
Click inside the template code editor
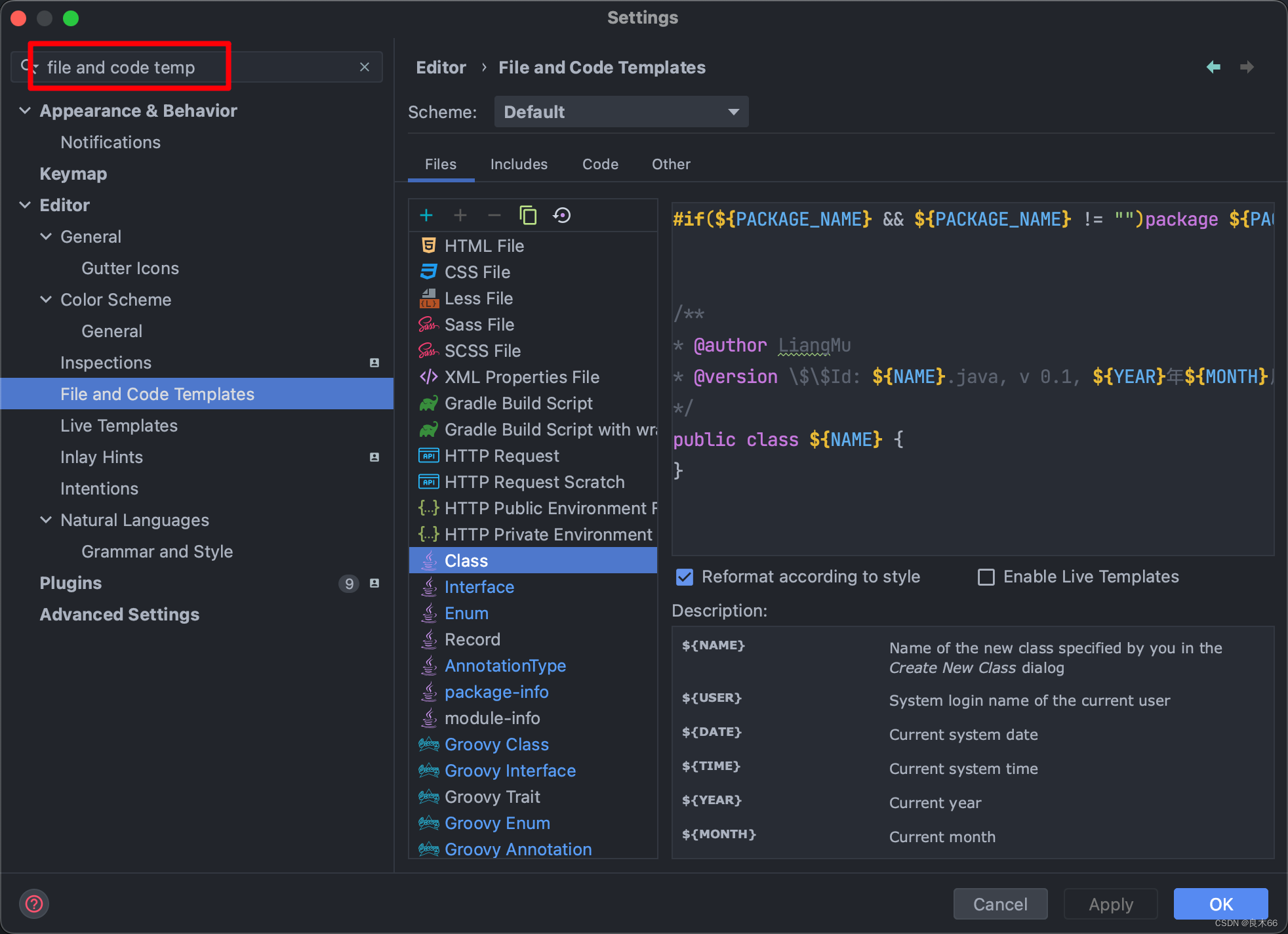point(973,378)
